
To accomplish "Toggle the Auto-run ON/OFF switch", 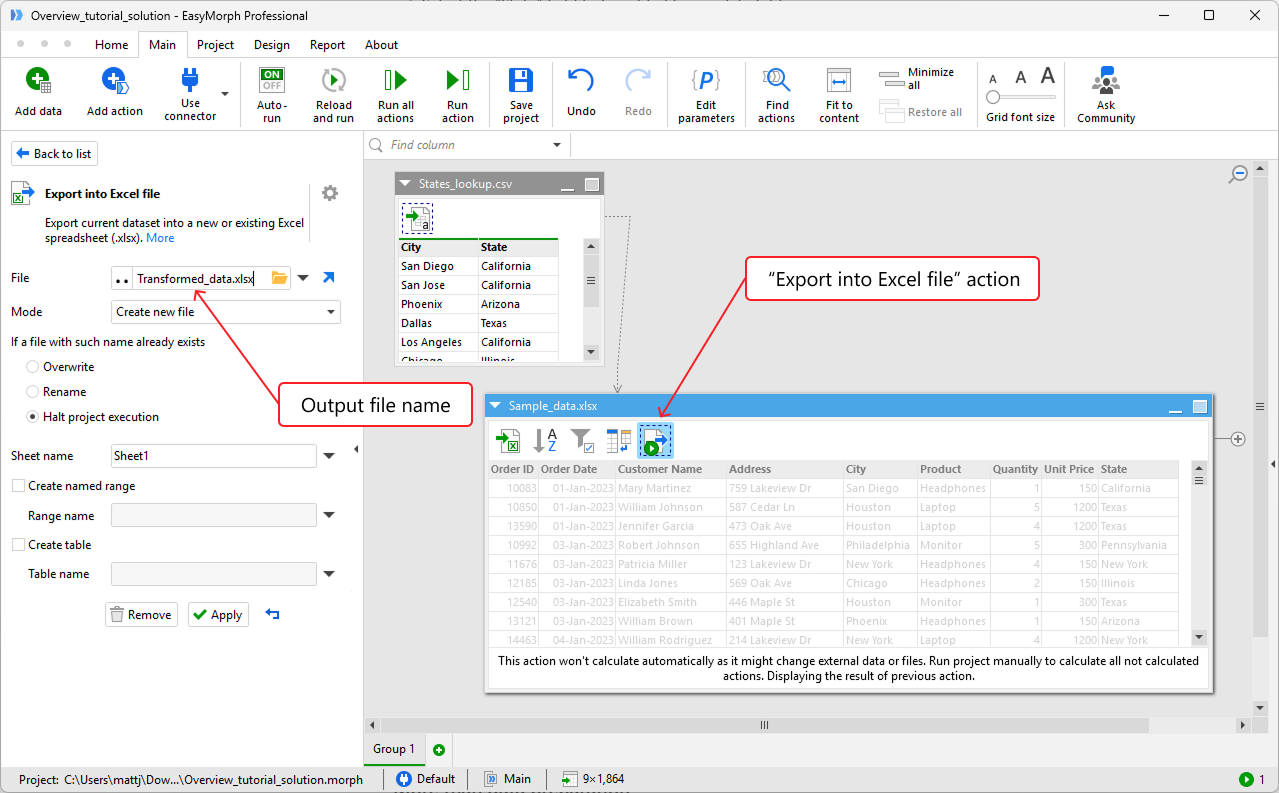I will 272,80.
